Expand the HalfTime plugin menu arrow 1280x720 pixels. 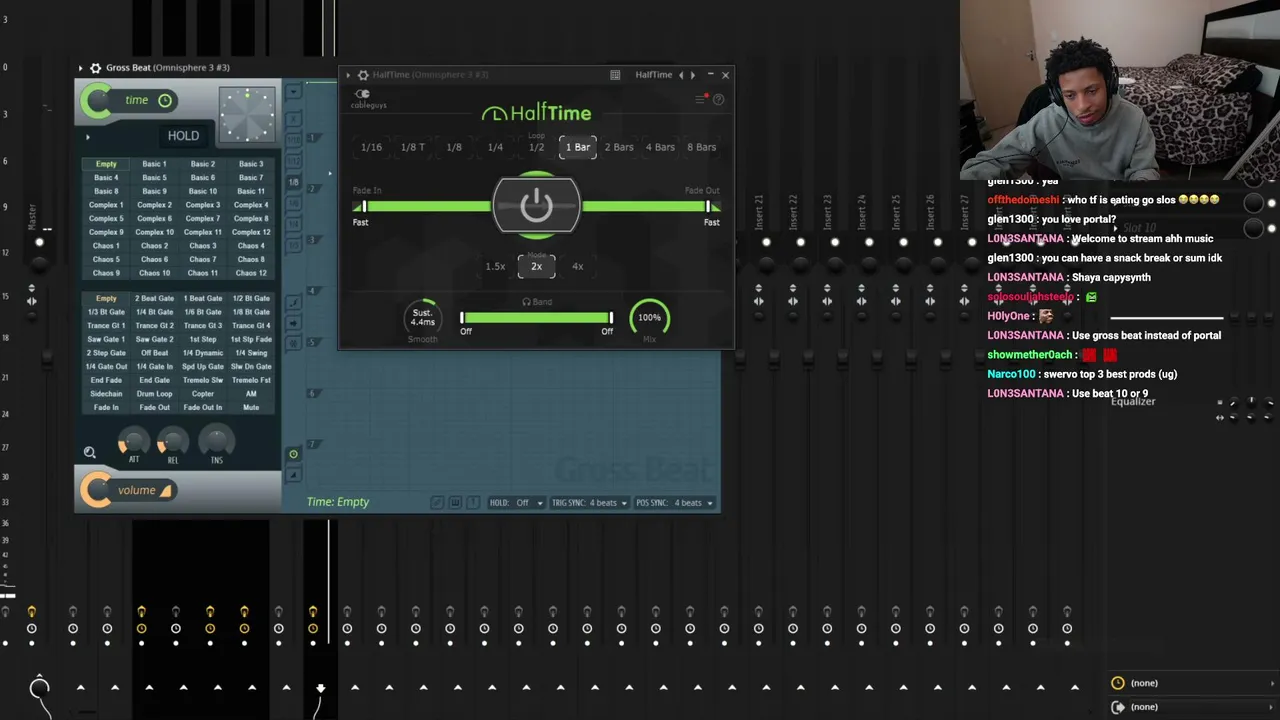tap(348, 75)
